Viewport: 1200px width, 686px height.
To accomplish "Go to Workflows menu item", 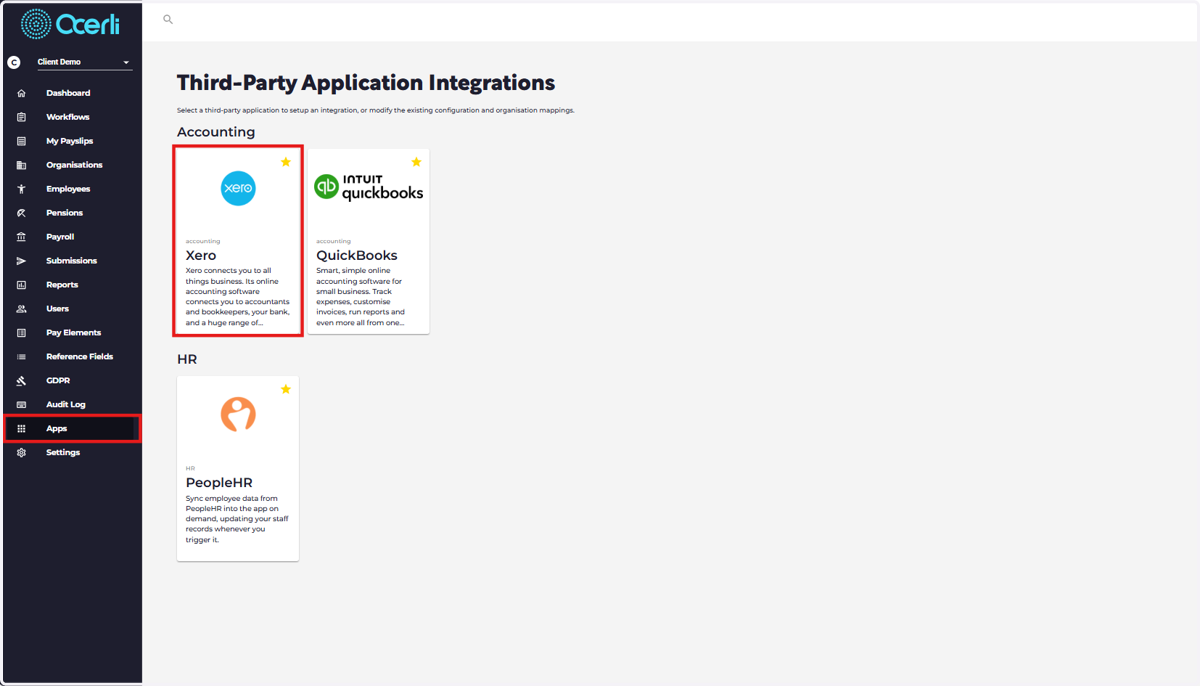I will pyautogui.click(x=68, y=117).
